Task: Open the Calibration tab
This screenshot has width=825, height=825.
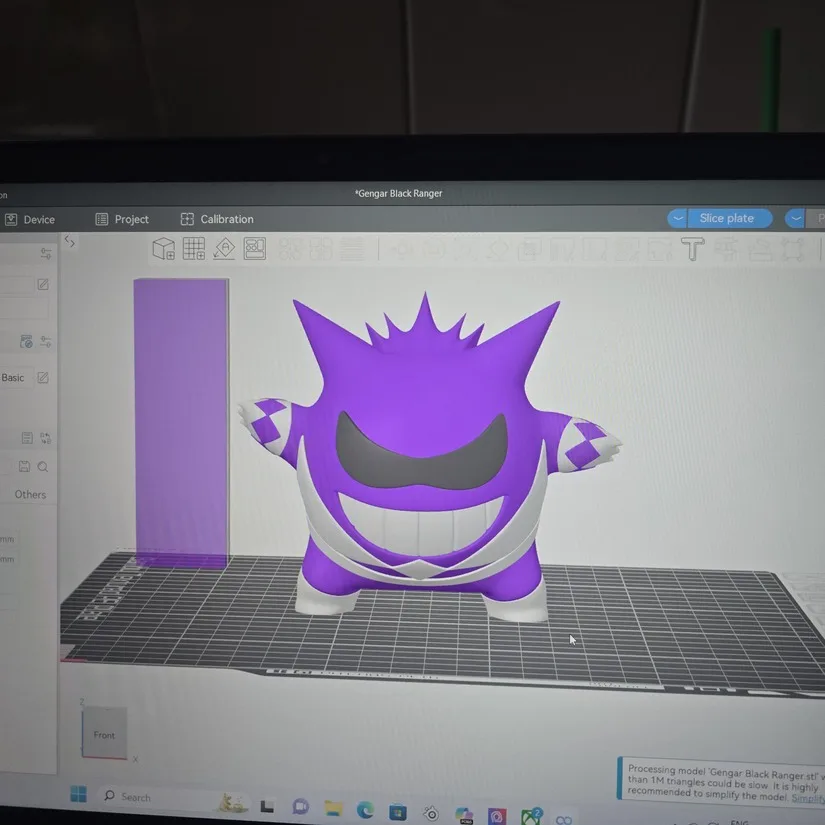Action: coord(217,219)
